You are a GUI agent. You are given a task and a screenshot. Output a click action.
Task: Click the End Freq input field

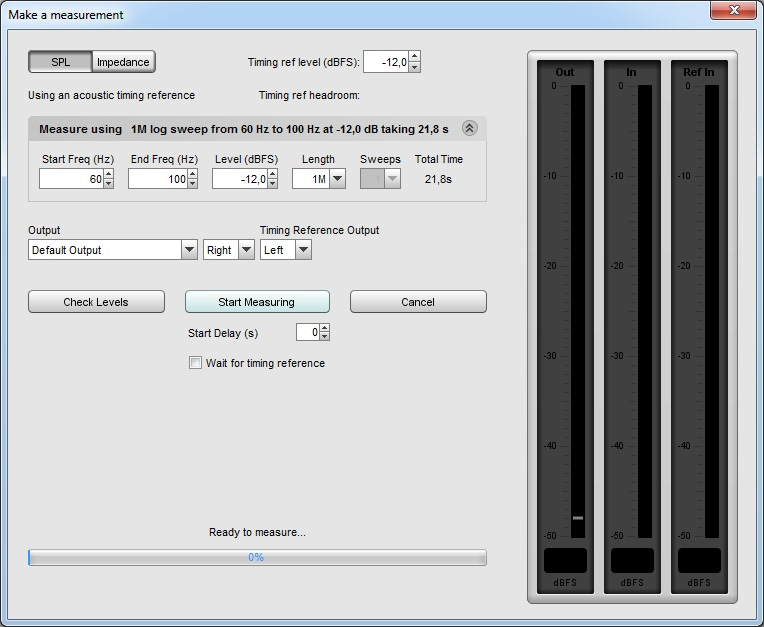158,179
